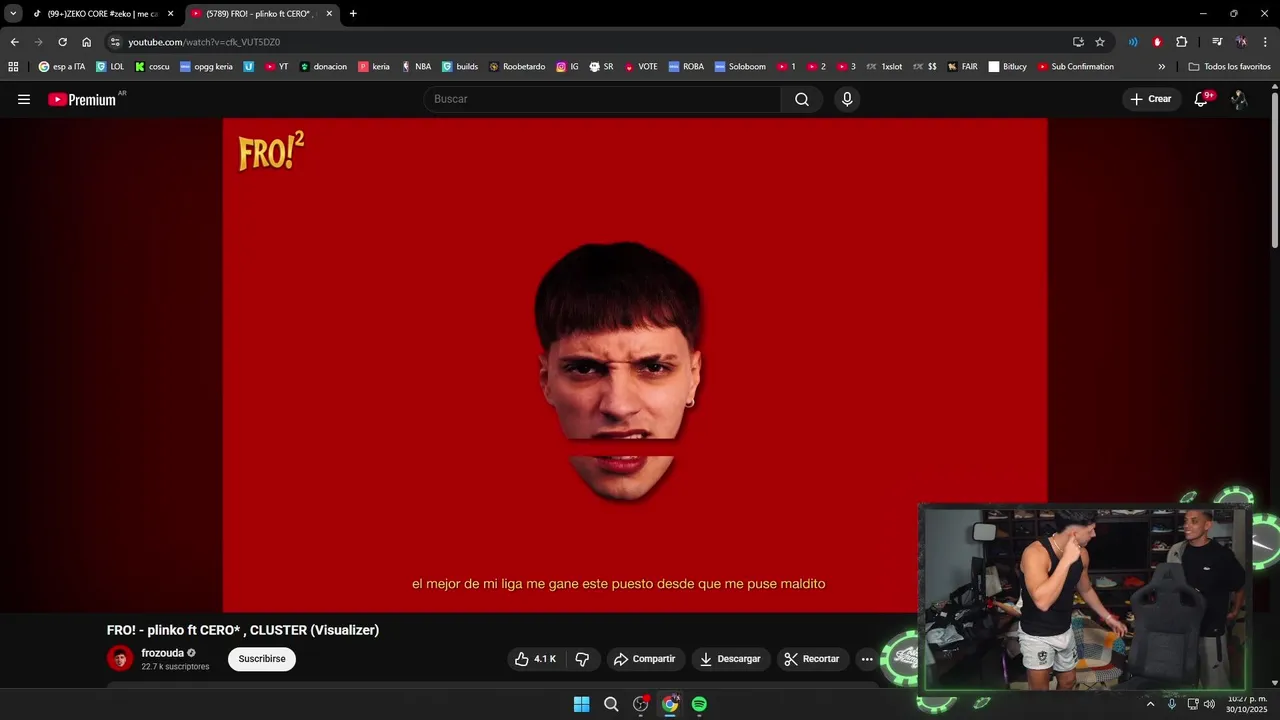This screenshot has height=720, width=1280.
Task: Open the 'esp a ITA' bookmark
Action: pos(62,67)
